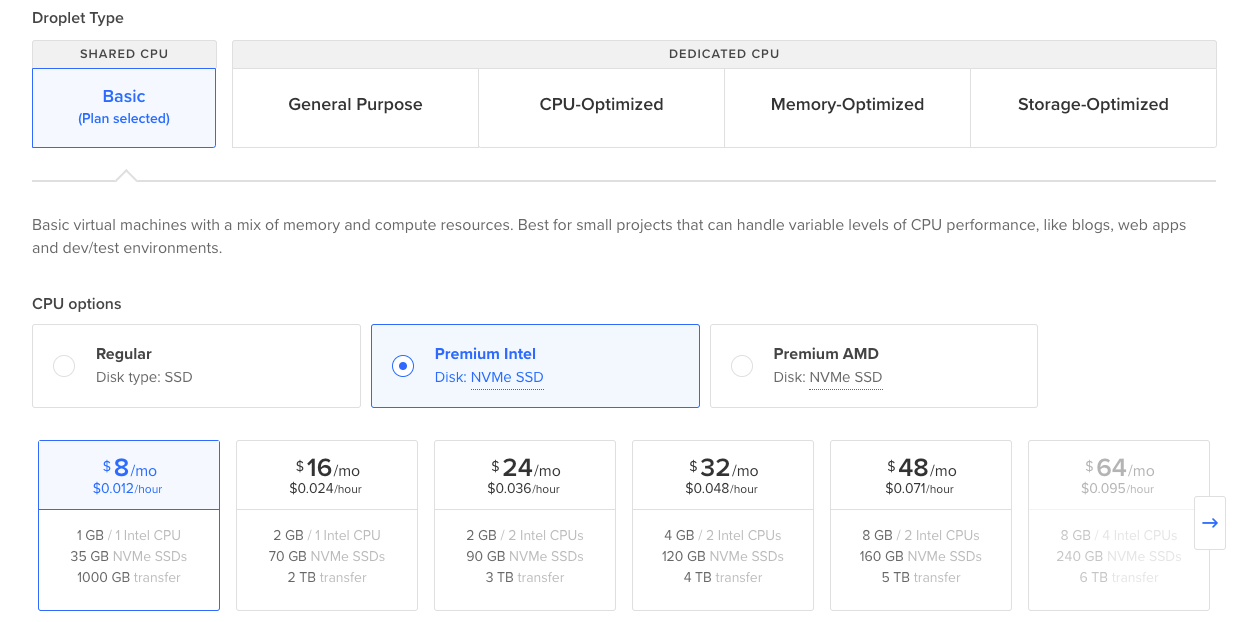The height and width of the screenshot is (622, 1260).
Task: Choose the General Purpose droplet type
Action: (x=355, y=105)
